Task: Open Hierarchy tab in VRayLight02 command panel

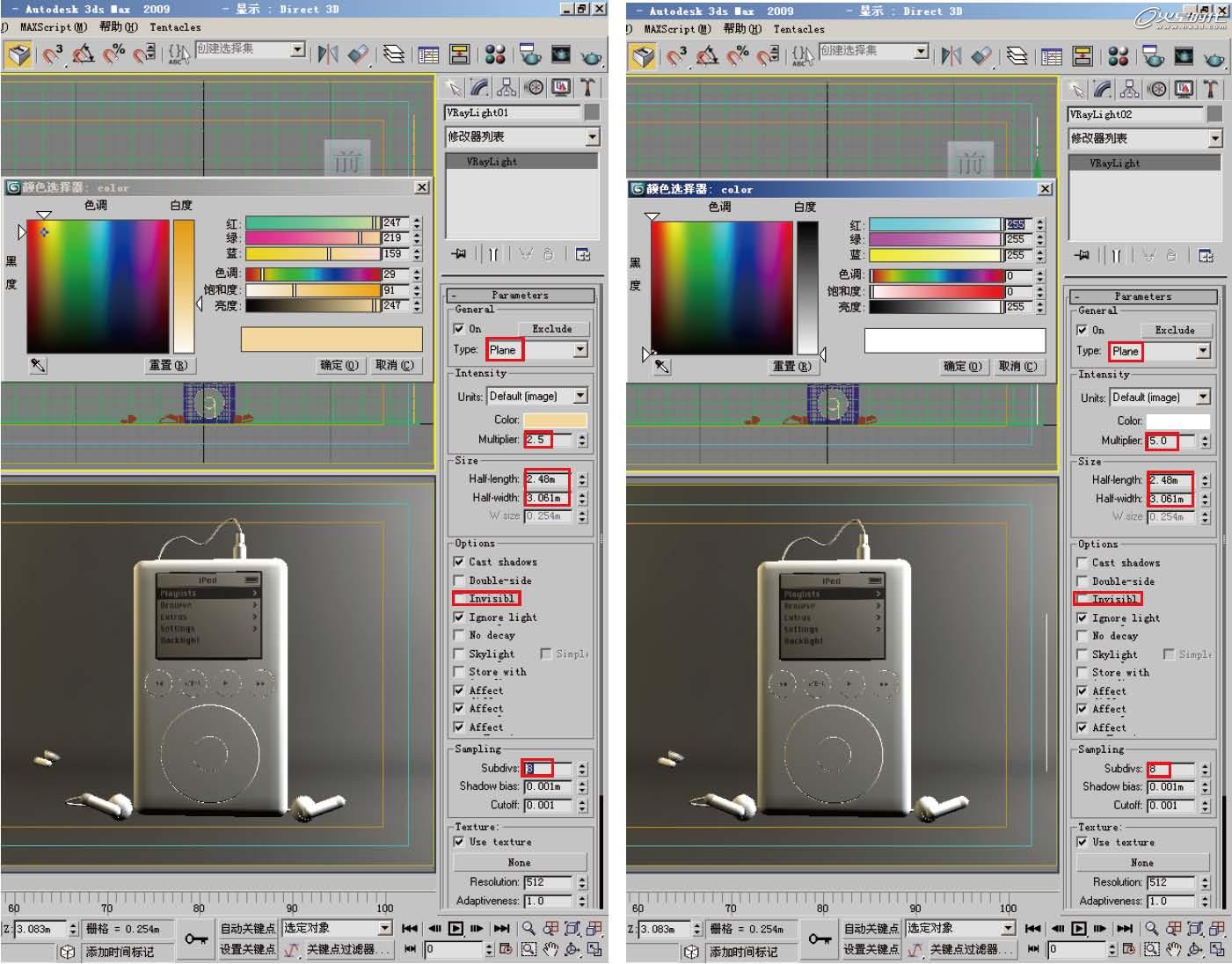Action: point(1130,89)
